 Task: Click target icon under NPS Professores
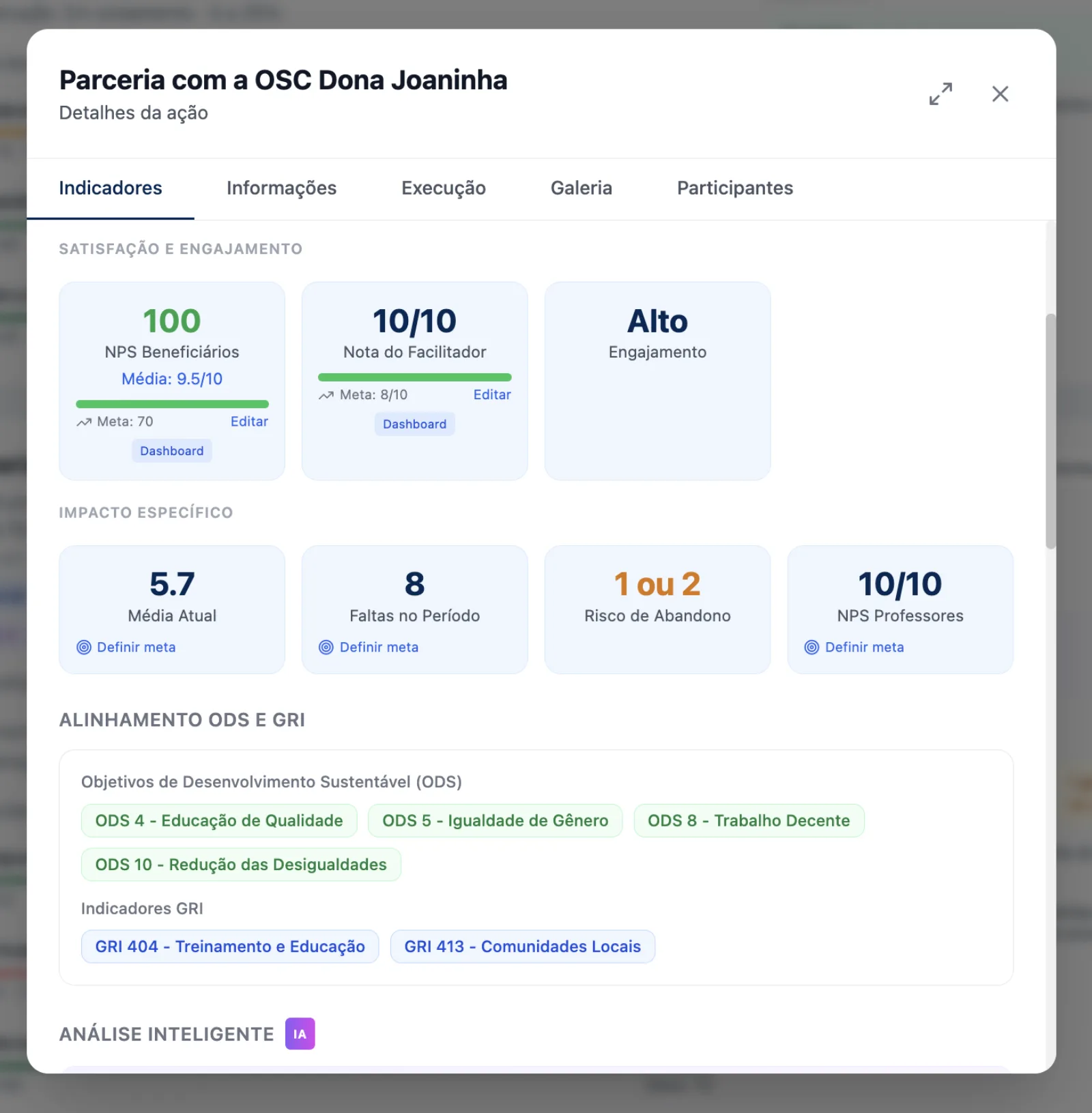click(811, 647)
